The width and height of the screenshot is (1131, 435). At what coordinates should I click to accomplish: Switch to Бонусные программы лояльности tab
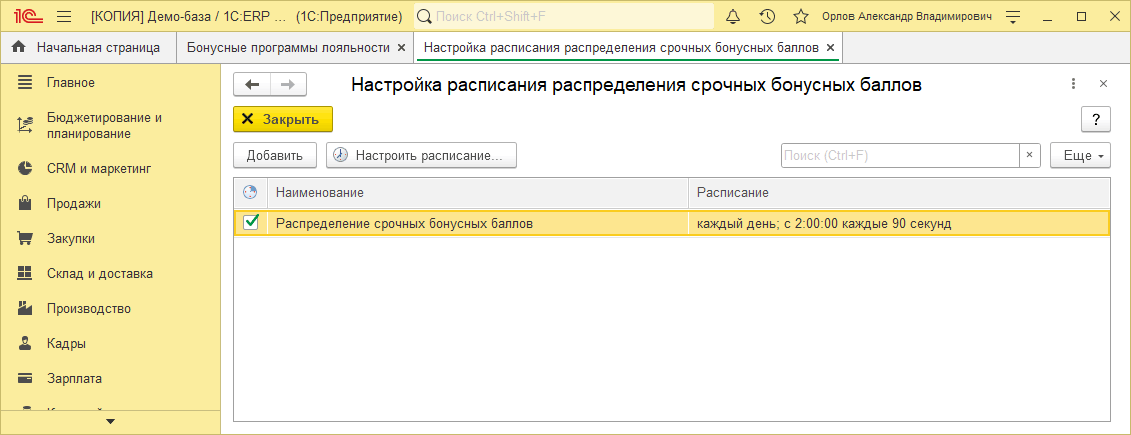288,47
